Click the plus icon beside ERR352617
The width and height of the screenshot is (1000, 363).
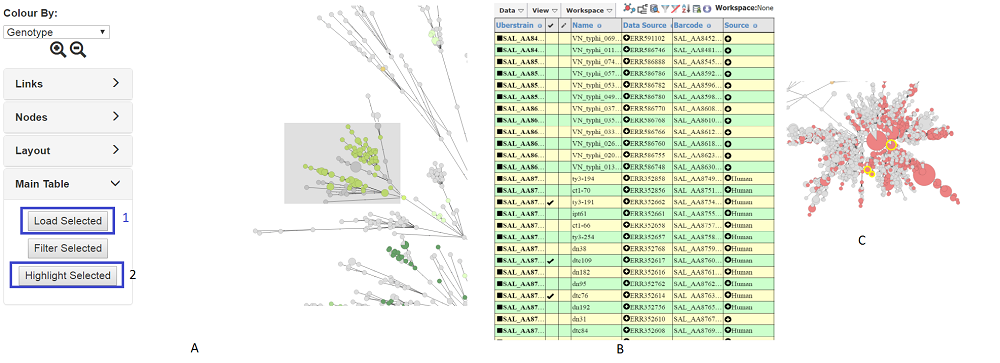[x=626, y=260]
